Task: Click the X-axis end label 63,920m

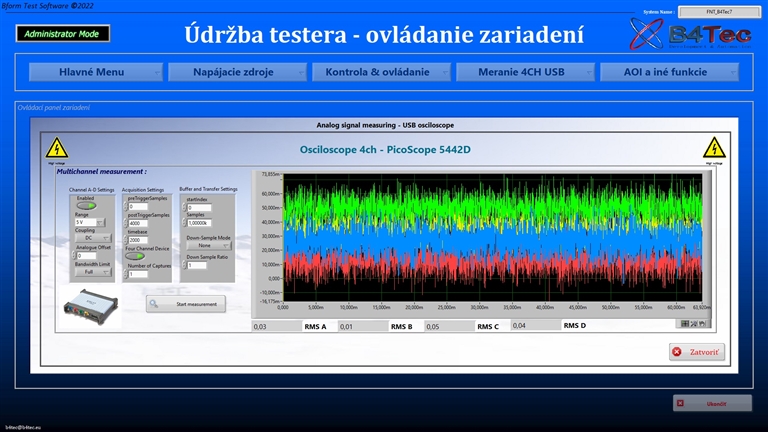Action: (701, 307)
